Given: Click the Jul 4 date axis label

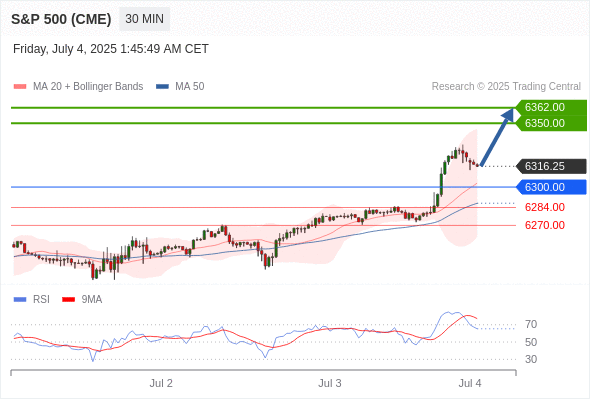Looking at the screenshot, I should click(470, 383).
